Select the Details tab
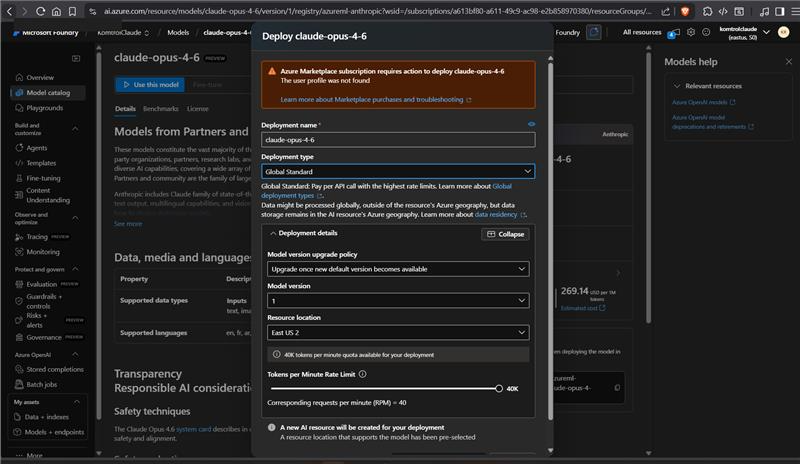800x464 pixels. tap(125, 109)
